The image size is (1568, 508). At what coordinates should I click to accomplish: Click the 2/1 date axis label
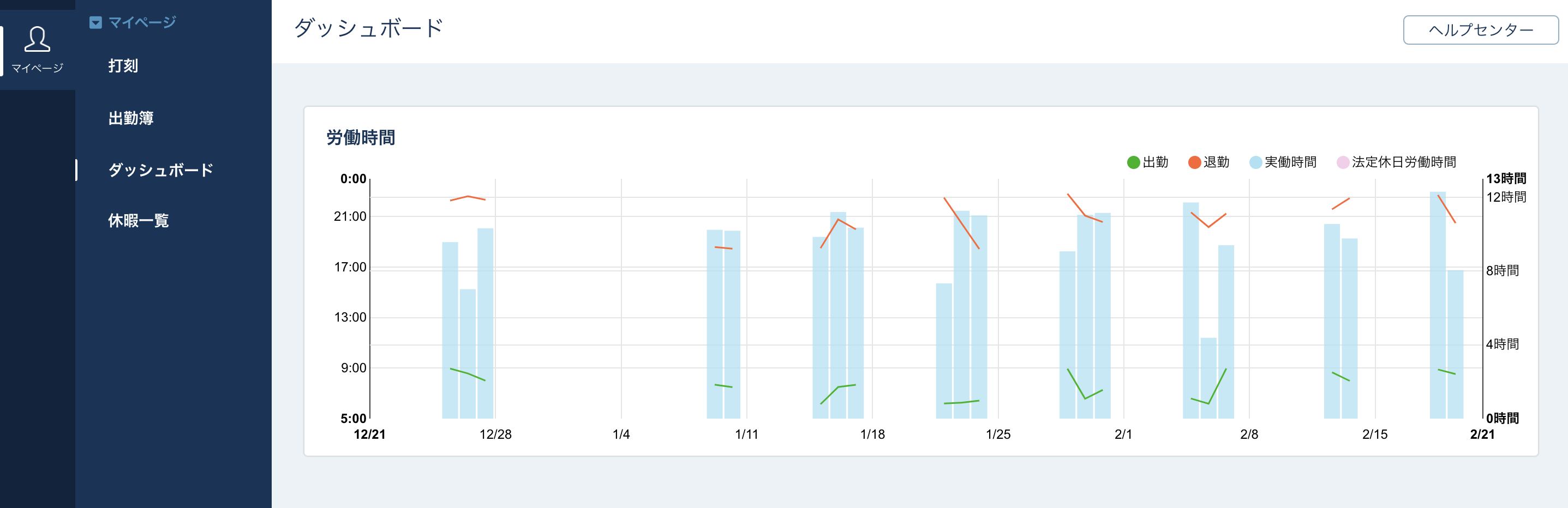click(x=1123, y=434)
